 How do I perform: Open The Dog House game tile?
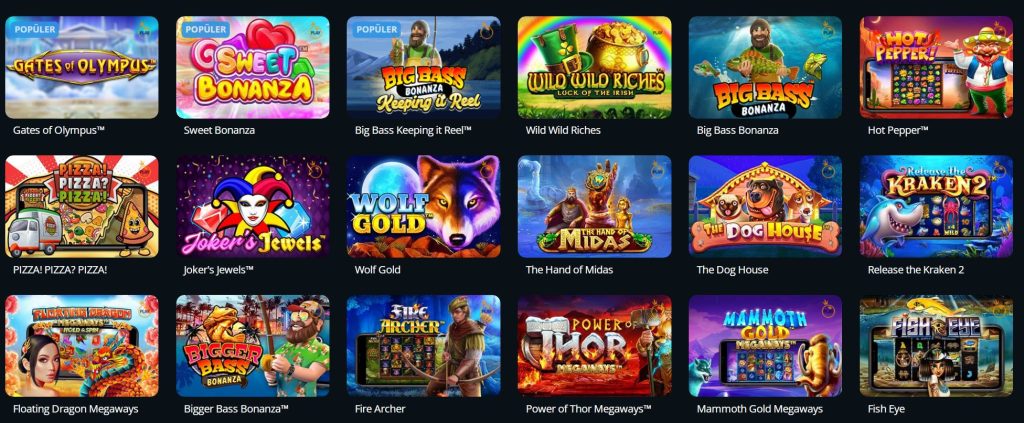(x=765, y=206)
